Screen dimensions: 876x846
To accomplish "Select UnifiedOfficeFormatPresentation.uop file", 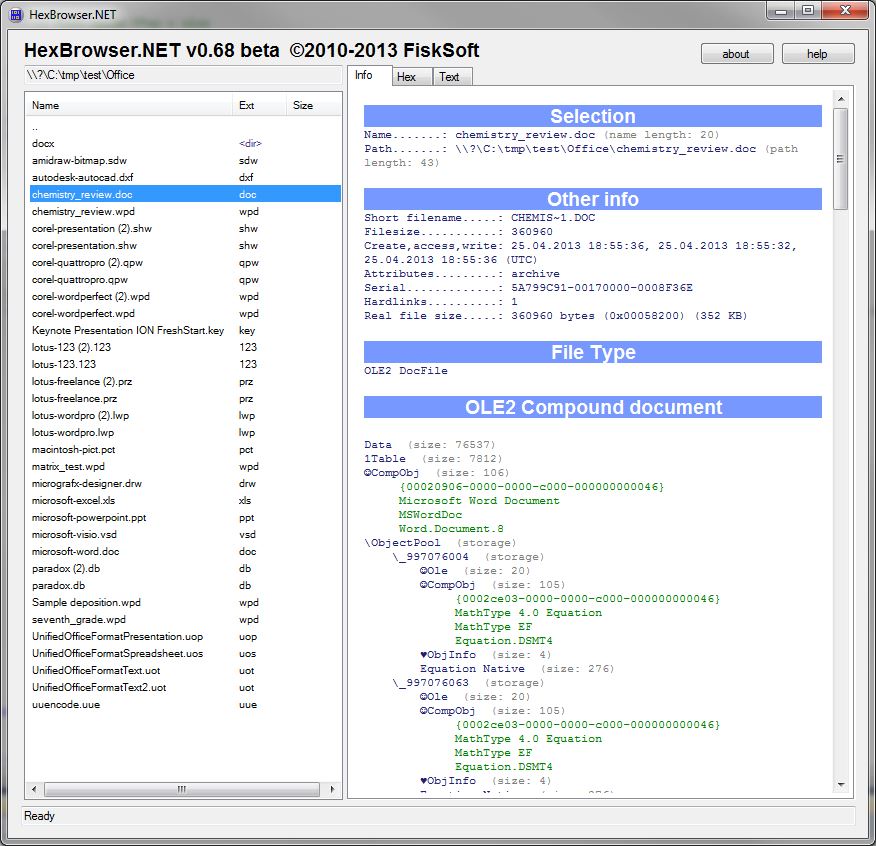I will pos(185,636).
